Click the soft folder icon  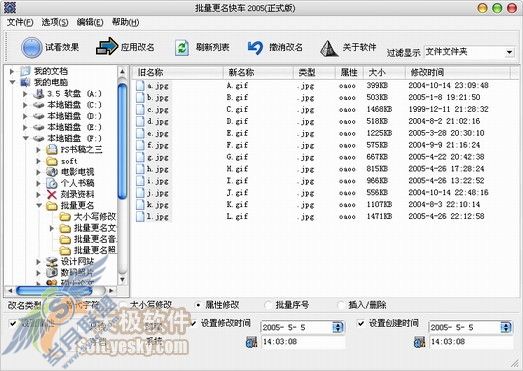coord(52,161)
